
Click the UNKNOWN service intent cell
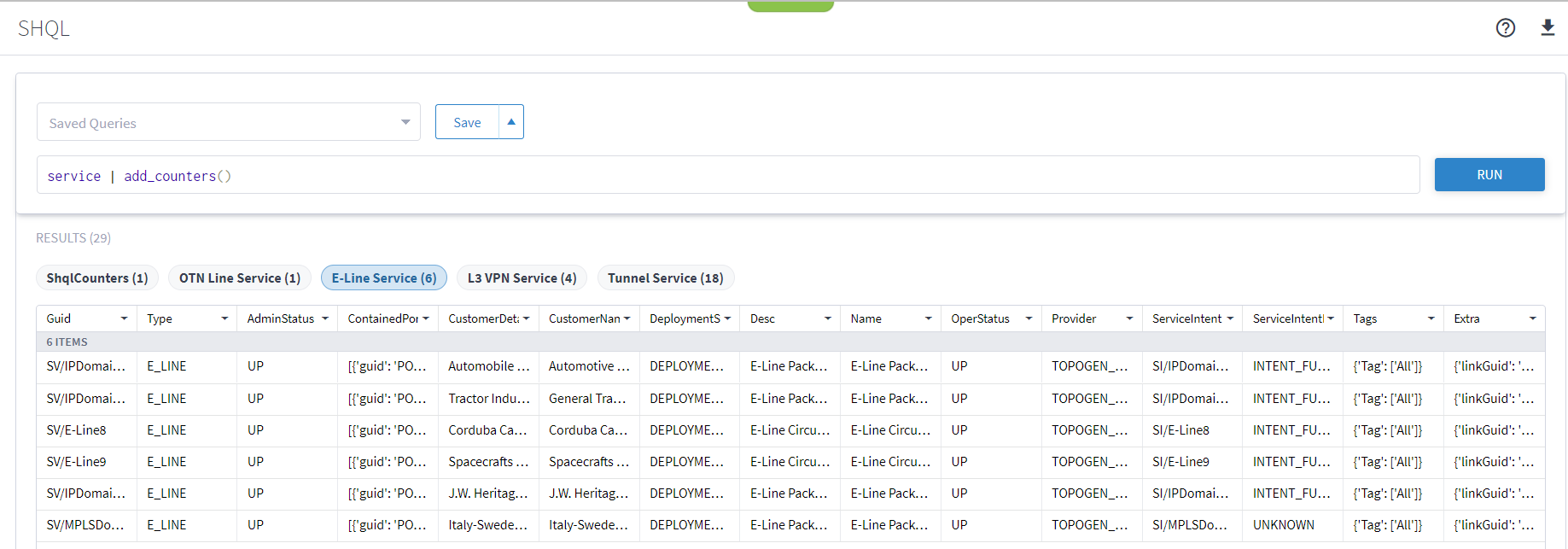(1292, 525)
